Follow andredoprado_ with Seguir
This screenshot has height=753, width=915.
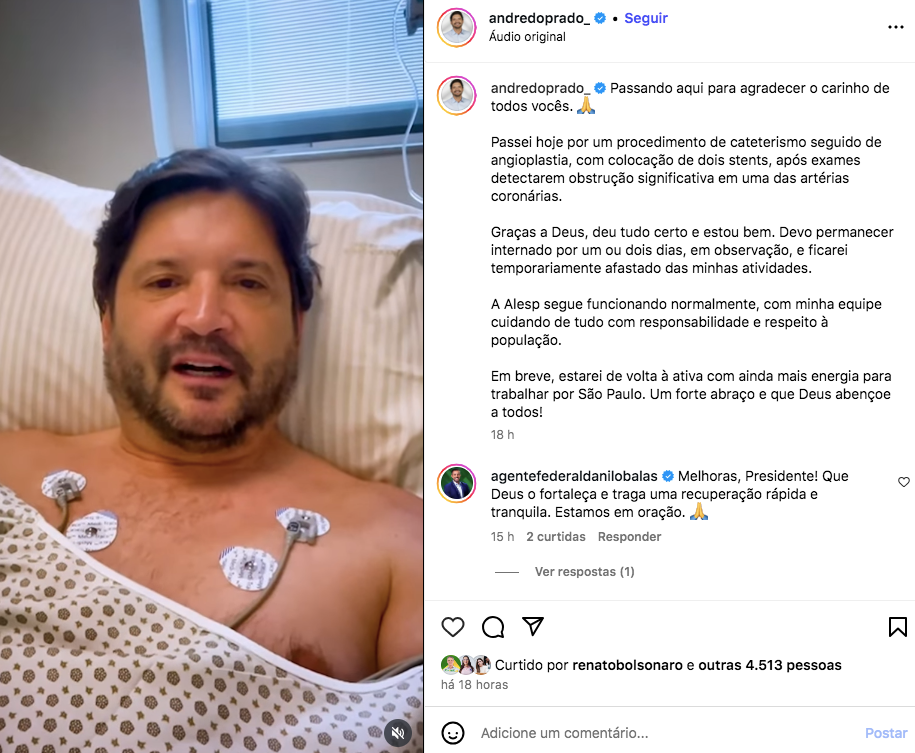(x=646, y=18)
